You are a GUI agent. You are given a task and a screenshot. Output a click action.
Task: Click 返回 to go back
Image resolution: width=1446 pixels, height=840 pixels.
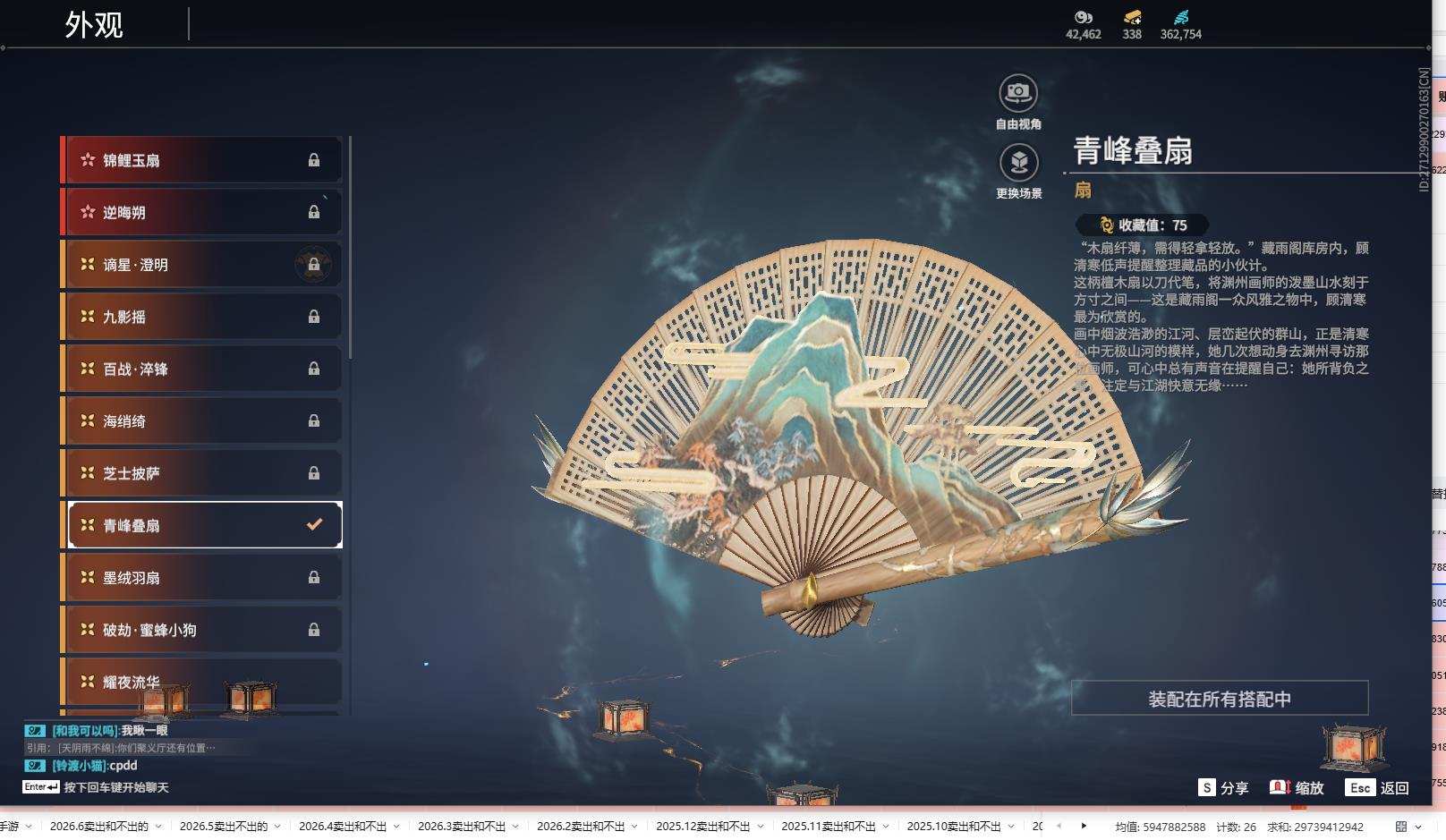1395,788
